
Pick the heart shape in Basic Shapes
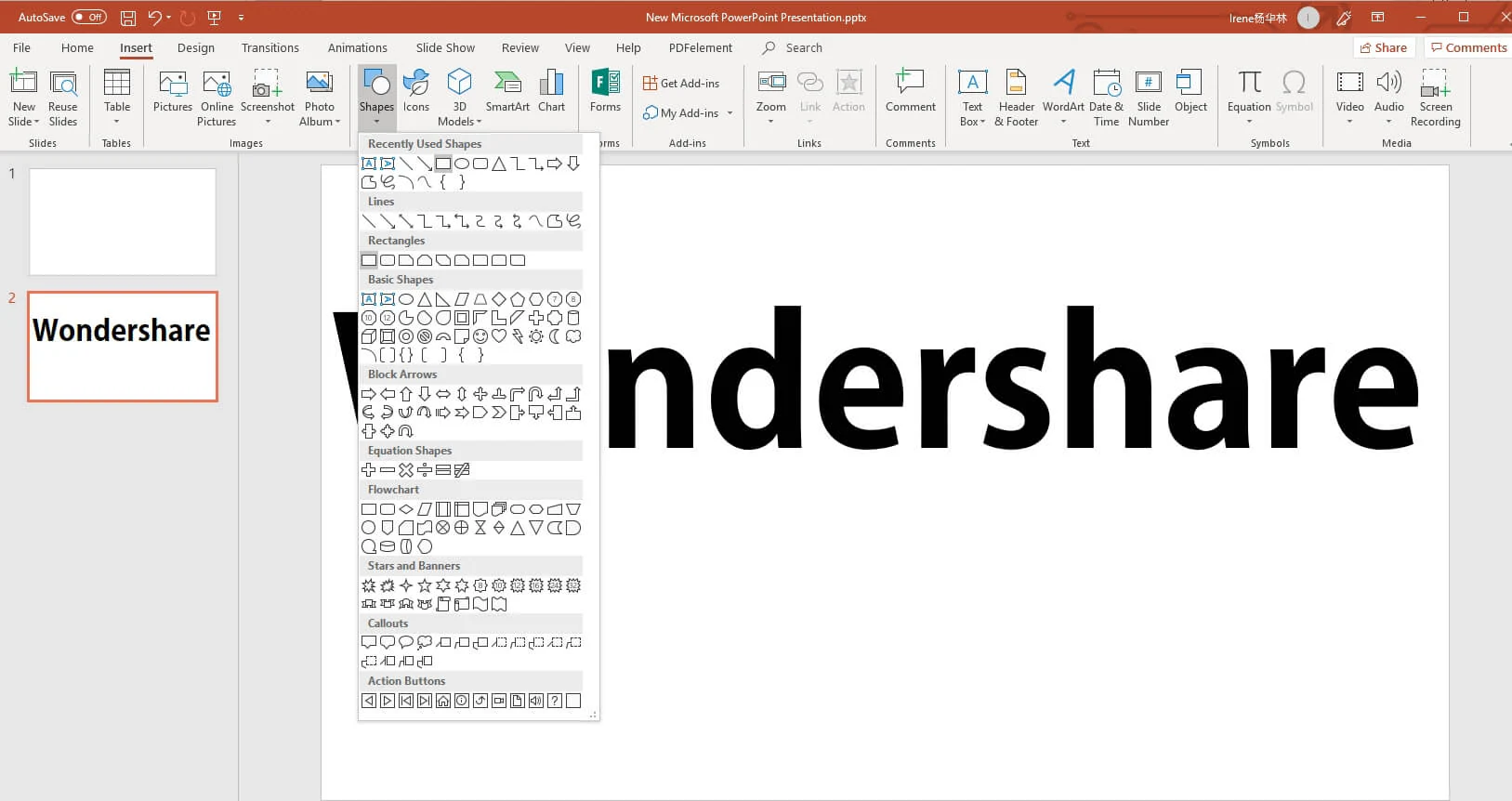tap(499, 336)
